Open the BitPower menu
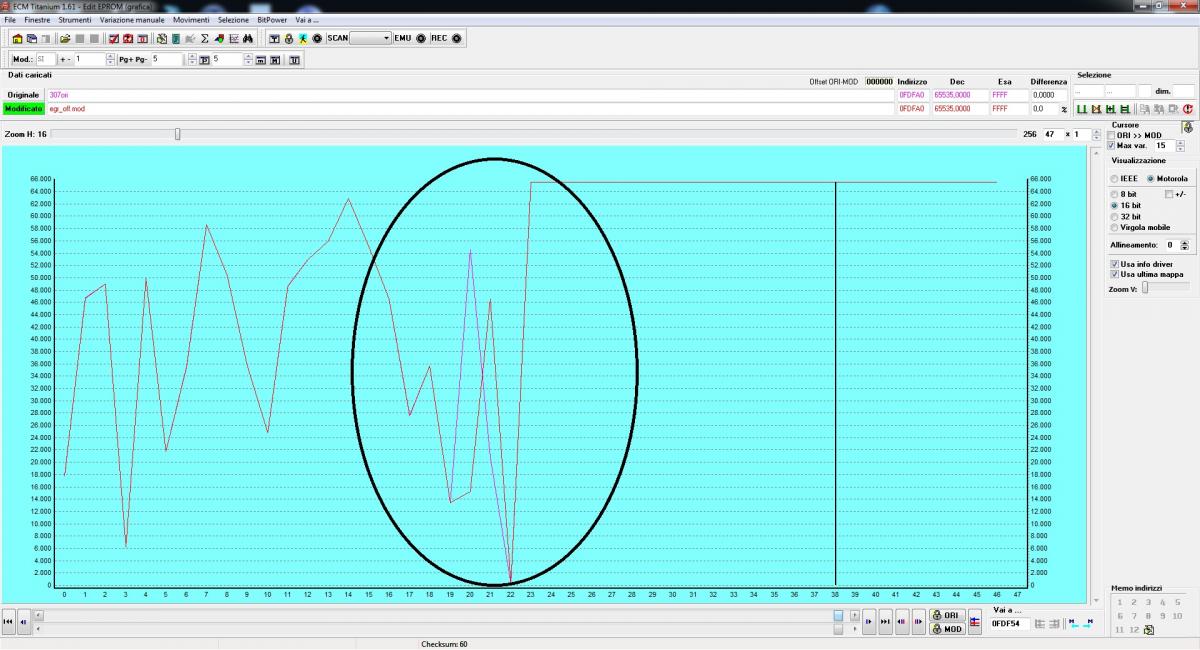The height and width of the screenshot is (650, 1200). click(270, 20)
